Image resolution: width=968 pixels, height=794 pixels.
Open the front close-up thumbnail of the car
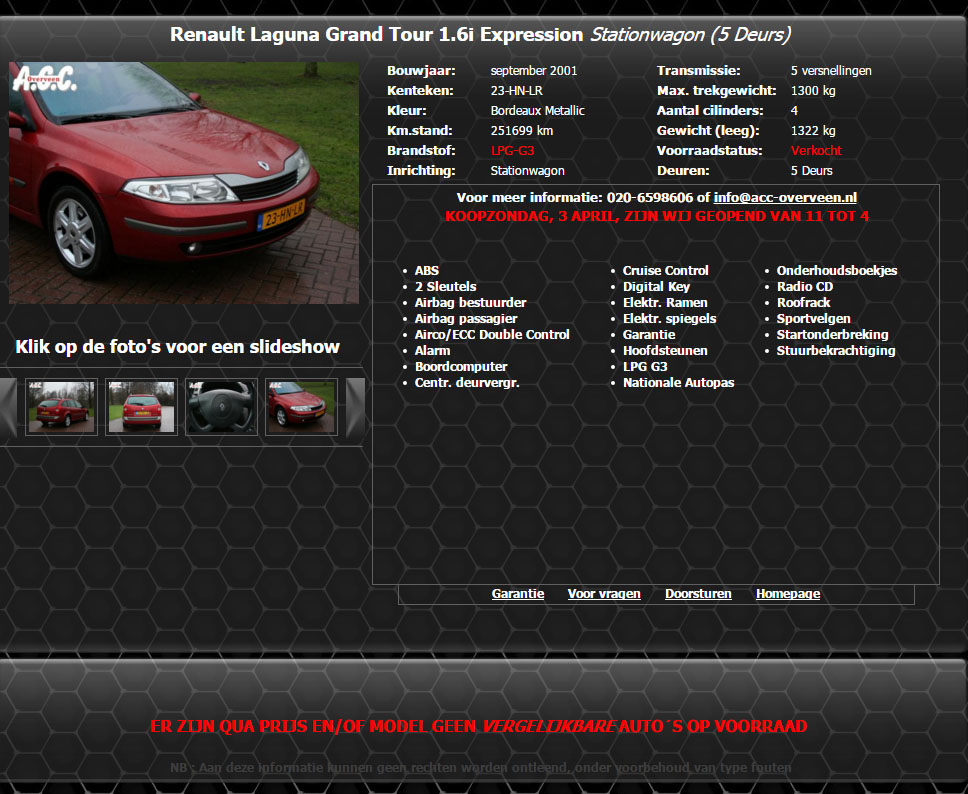click(301, 407)
